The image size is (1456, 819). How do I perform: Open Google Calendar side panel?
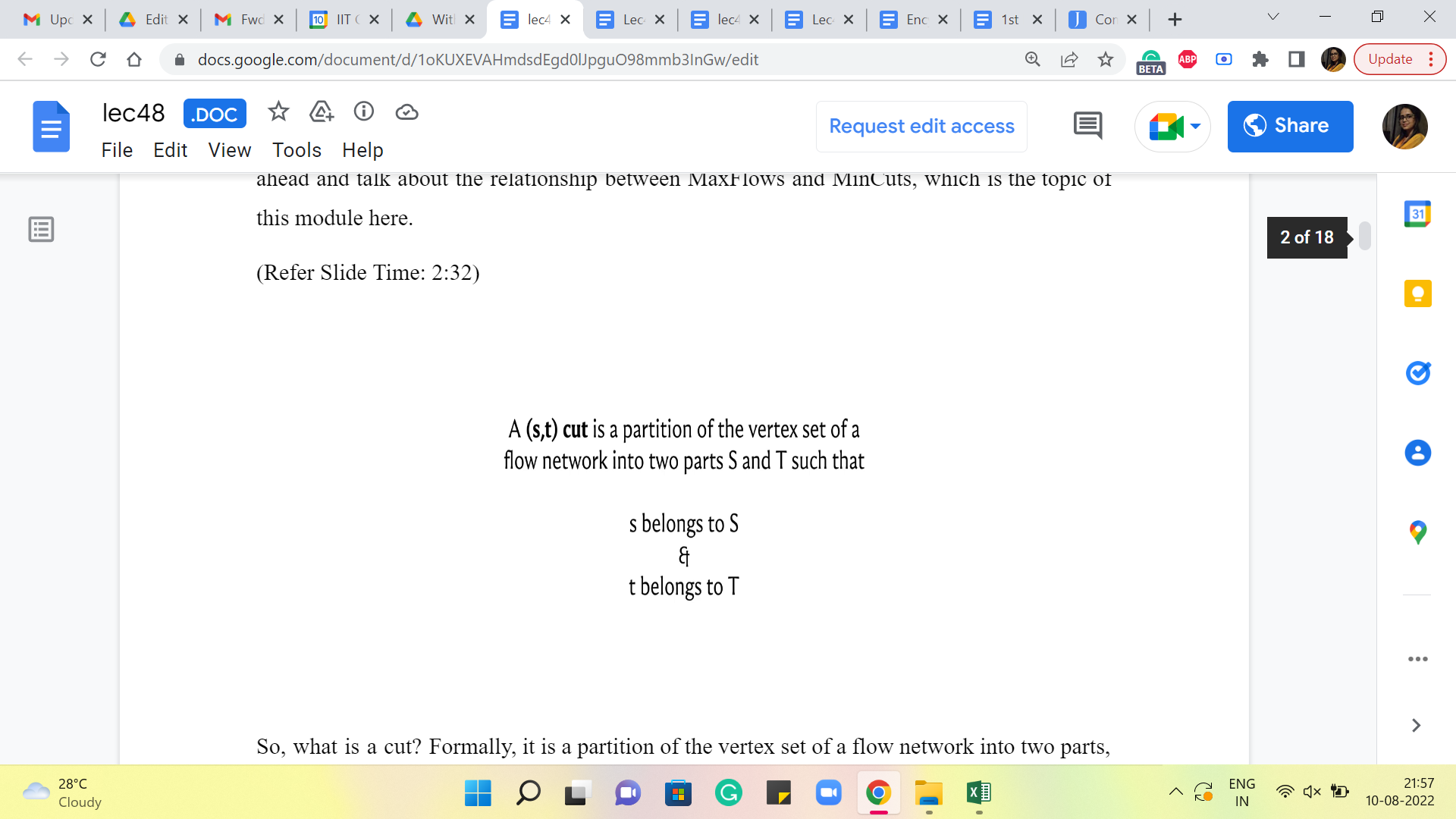[x=1417, y=215]
